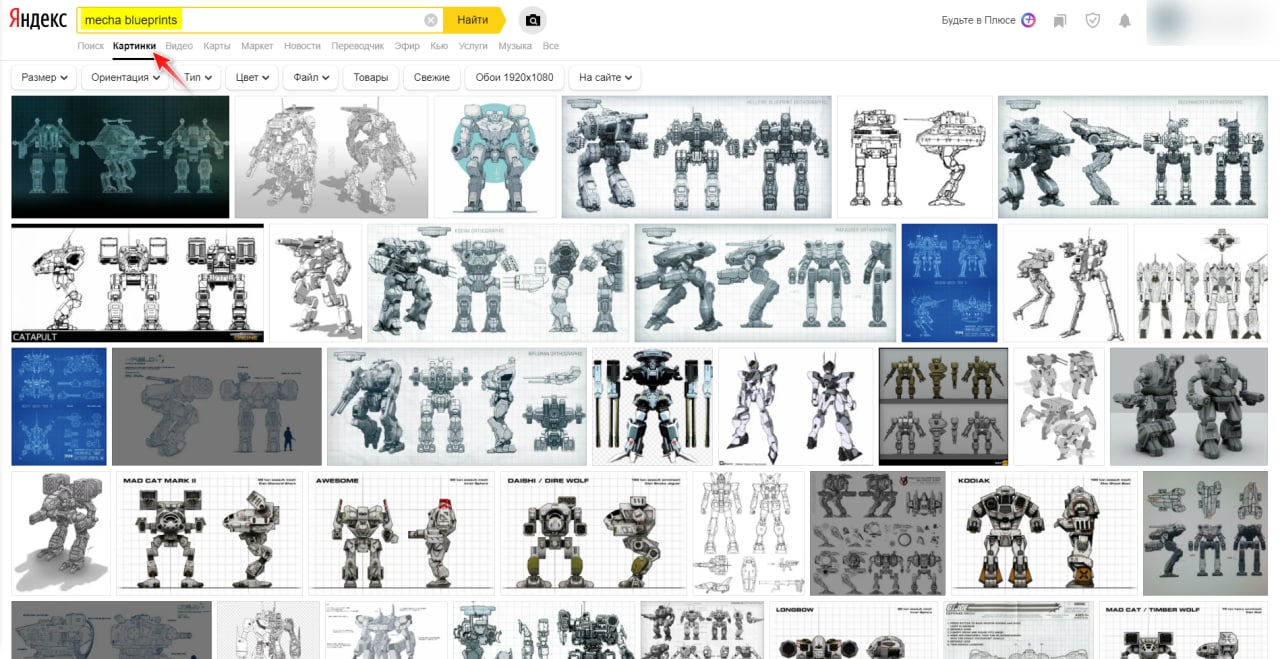Screen dimensions: 1280x659
Task: Open the MAD CAT MARK II thumbnail
Action: [x=210, y=532]
